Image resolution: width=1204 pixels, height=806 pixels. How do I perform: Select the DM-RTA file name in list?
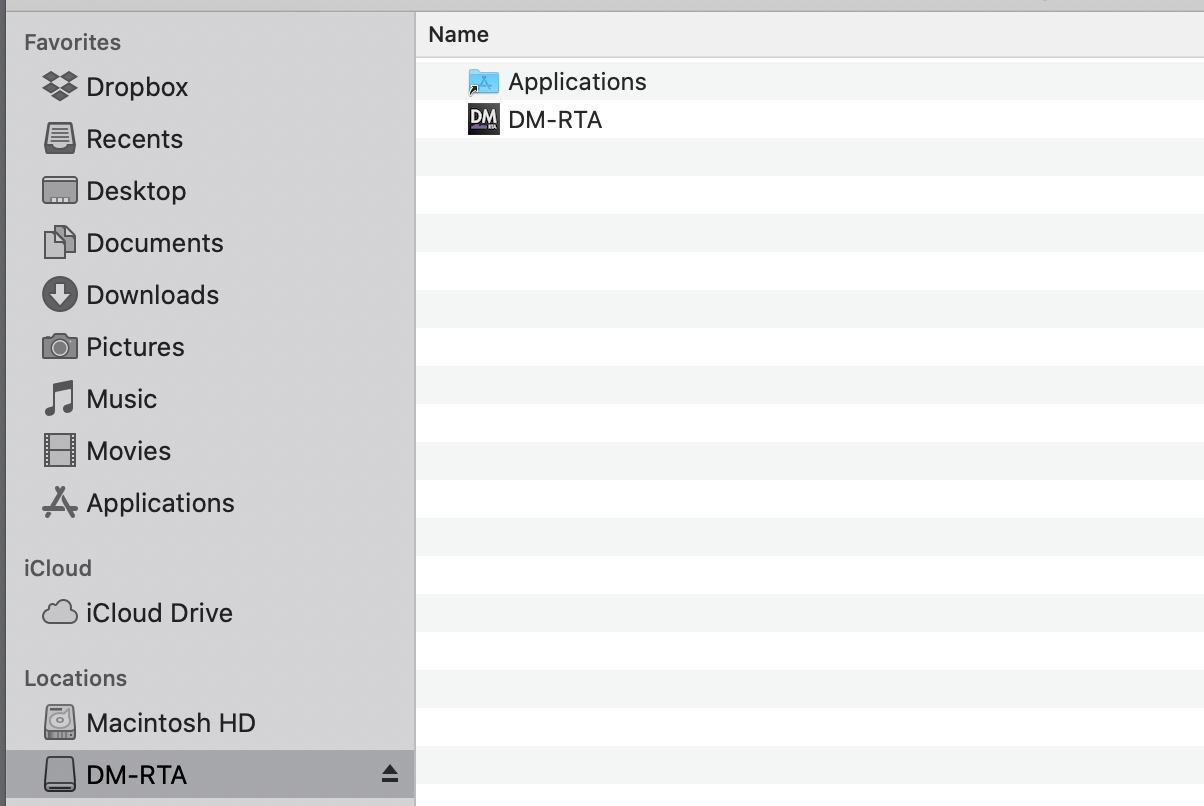[x=556, y=120]
